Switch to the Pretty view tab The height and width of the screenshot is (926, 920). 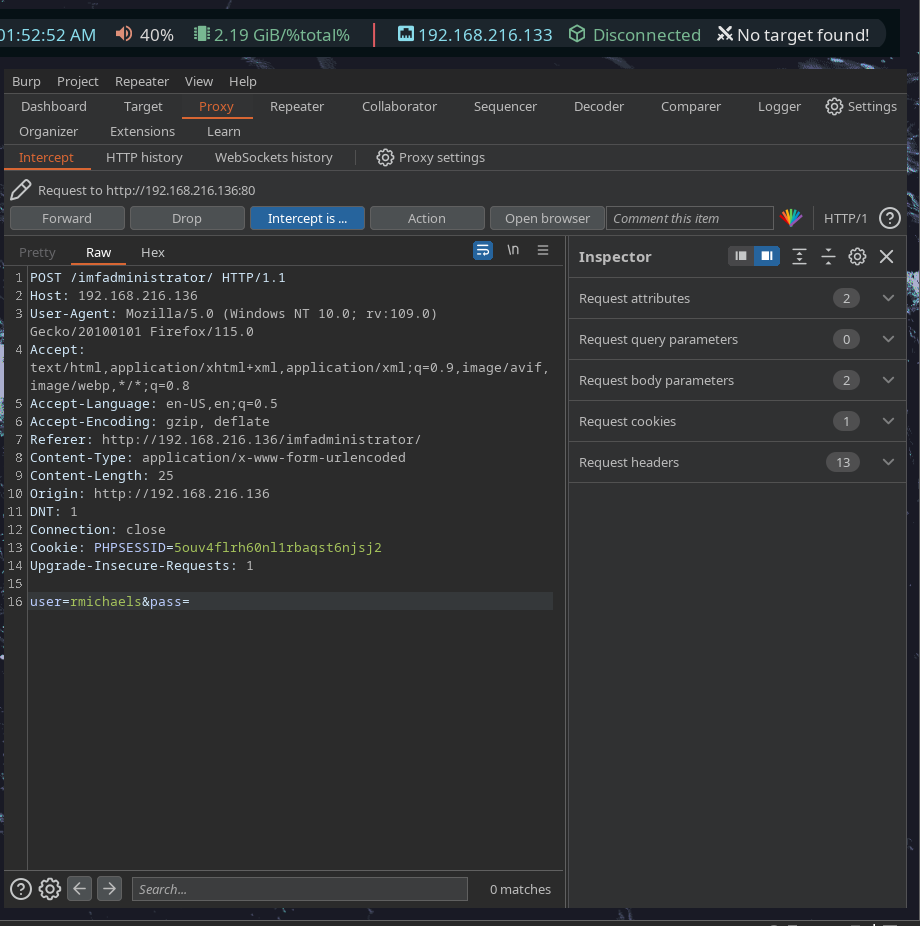pos(37,252)
